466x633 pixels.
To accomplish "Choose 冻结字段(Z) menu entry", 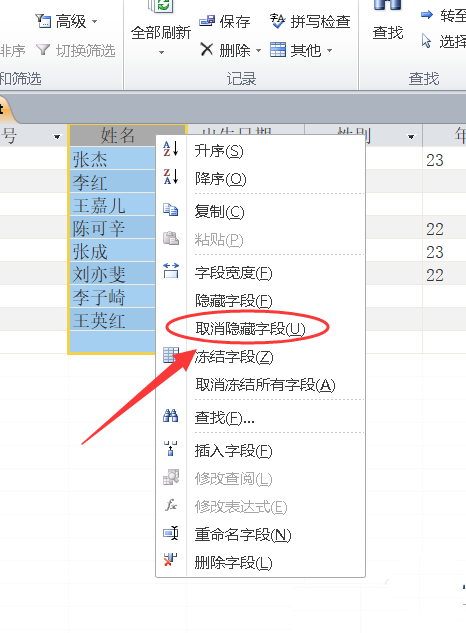I will (x=234, y=357).
